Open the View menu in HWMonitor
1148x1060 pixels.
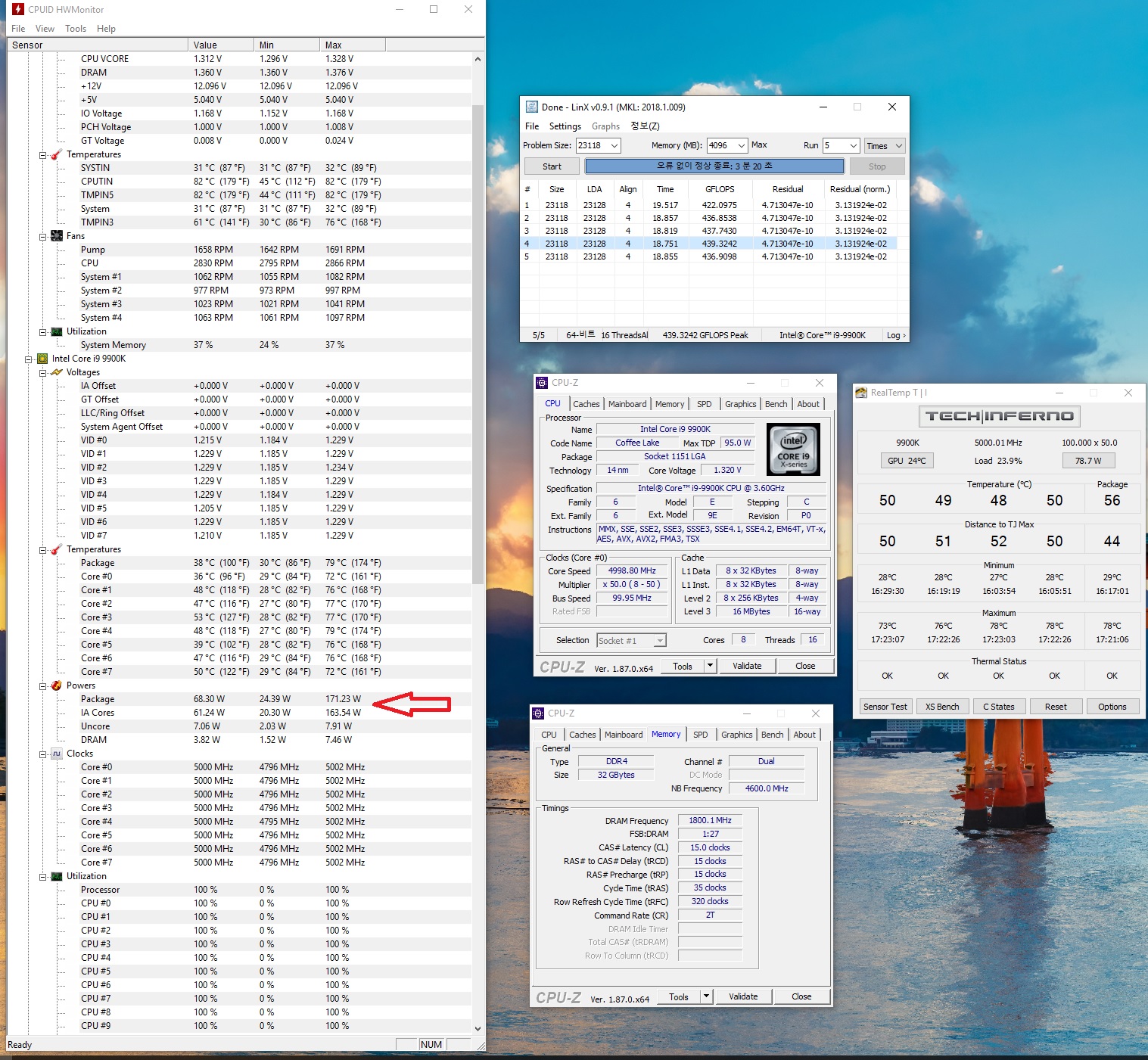pyautogui.click(x=45, y=29)
